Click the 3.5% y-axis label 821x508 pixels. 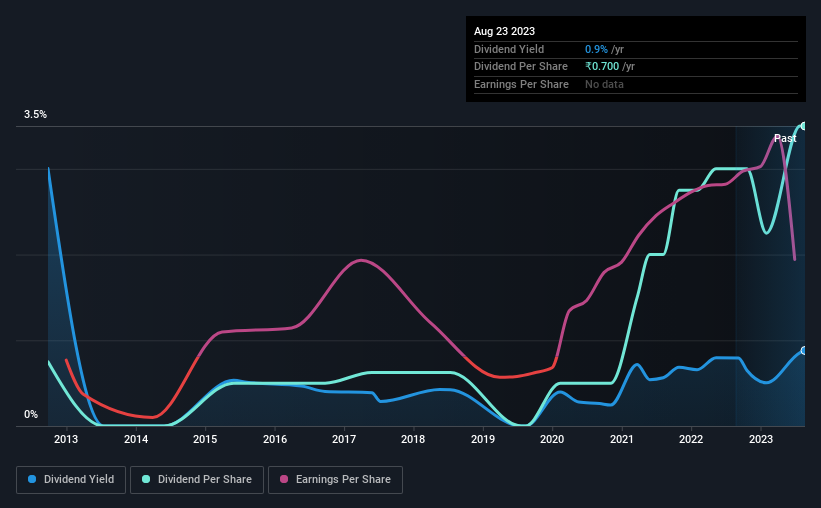35,114
